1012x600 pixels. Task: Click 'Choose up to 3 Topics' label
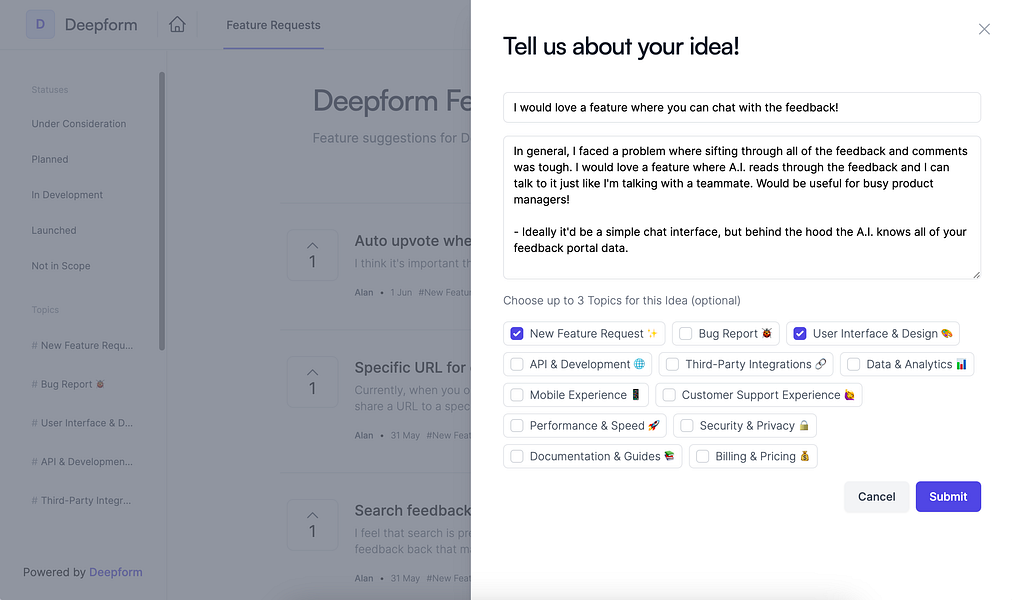pyautogui.click(x=622, y=301)
